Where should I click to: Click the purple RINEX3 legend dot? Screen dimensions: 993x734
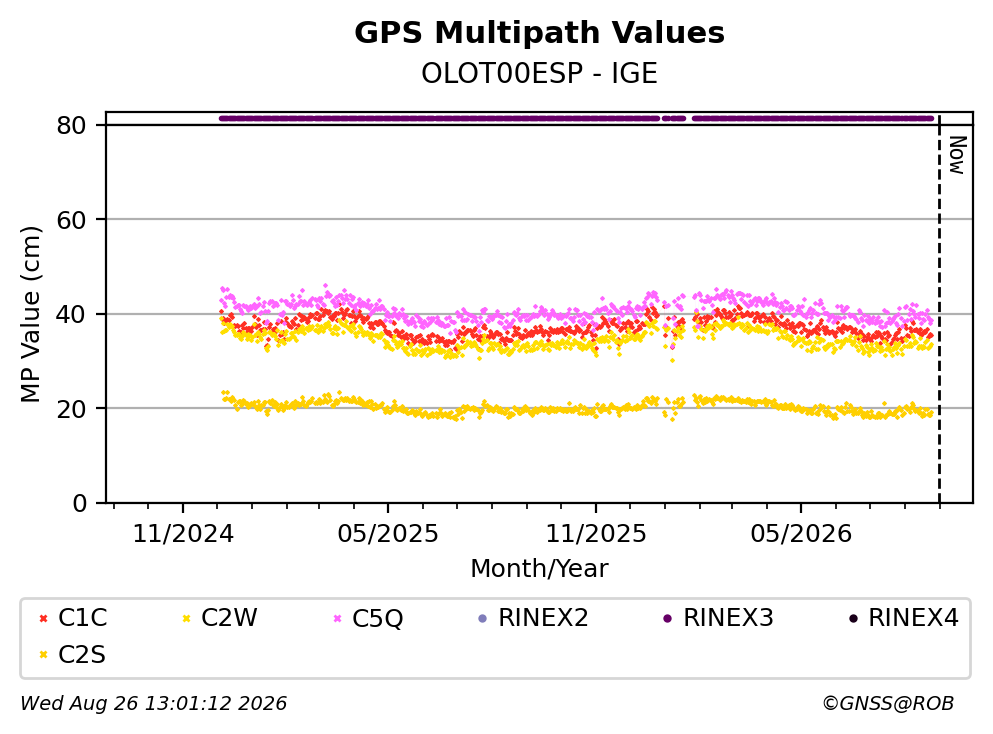(x=667, y=618)
